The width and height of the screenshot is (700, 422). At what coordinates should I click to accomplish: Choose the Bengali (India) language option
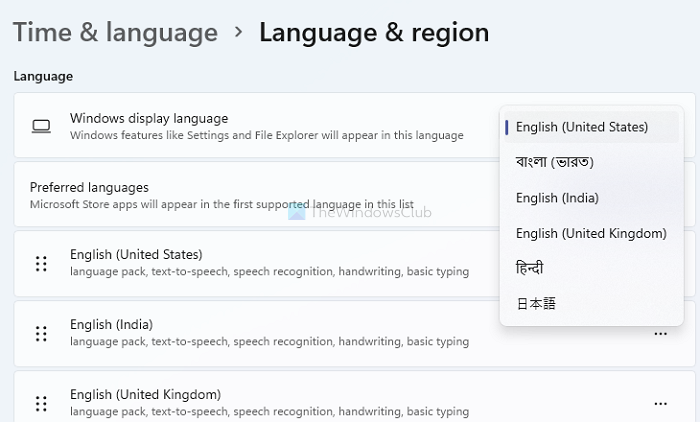point(592,162)
